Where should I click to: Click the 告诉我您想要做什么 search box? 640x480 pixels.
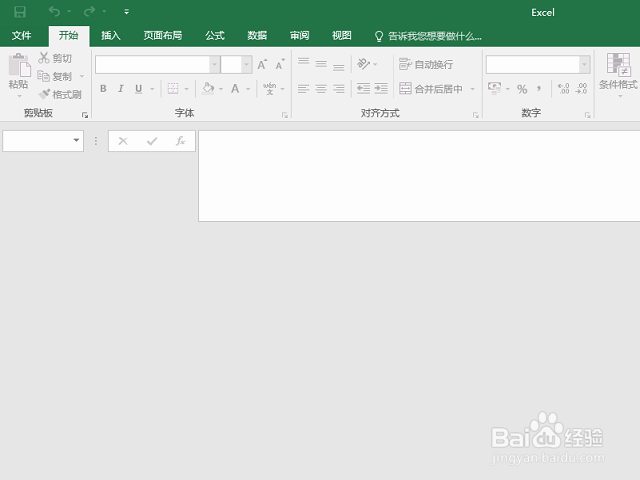point(428,36)
